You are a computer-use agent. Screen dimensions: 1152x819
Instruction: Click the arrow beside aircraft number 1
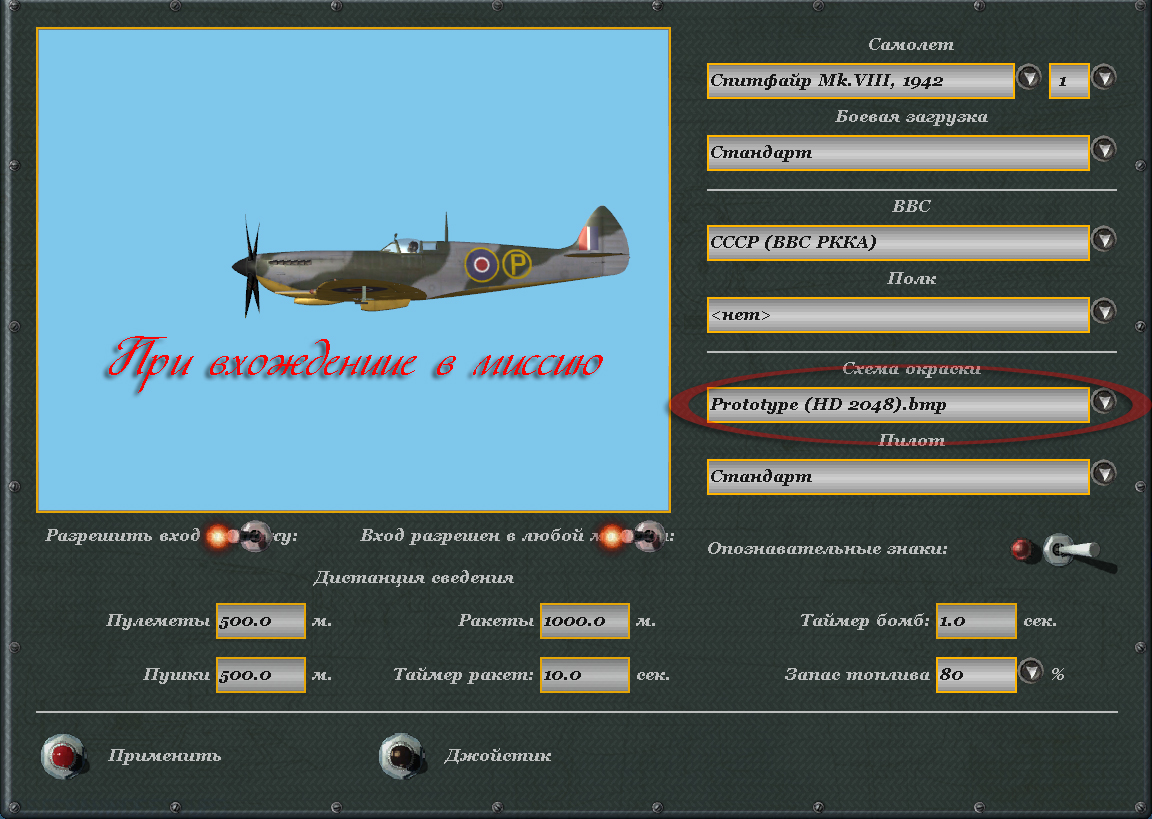(x=1104, y=77)
